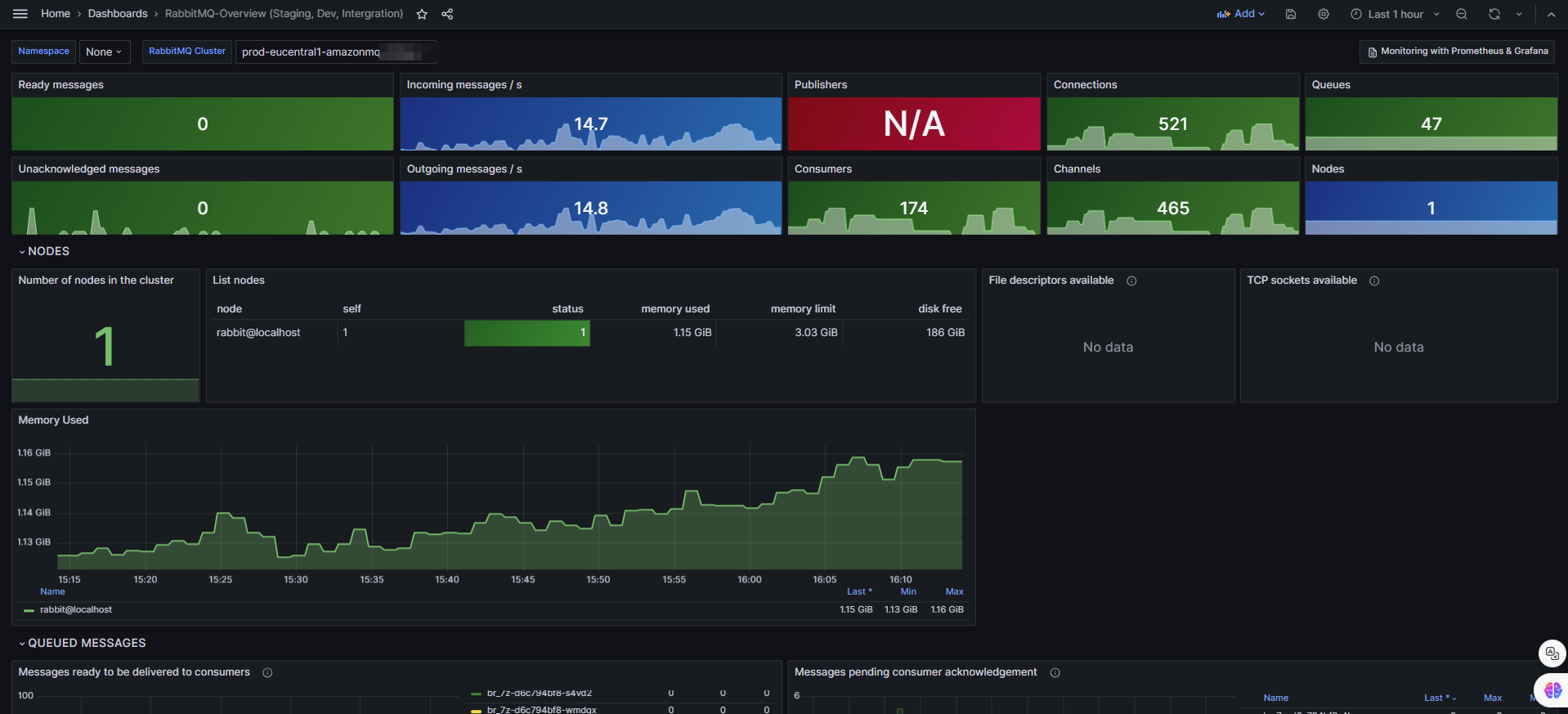The image size is (1568, 714).
Task: Sort Memory Used legend by Max
Action: [954, 591]
